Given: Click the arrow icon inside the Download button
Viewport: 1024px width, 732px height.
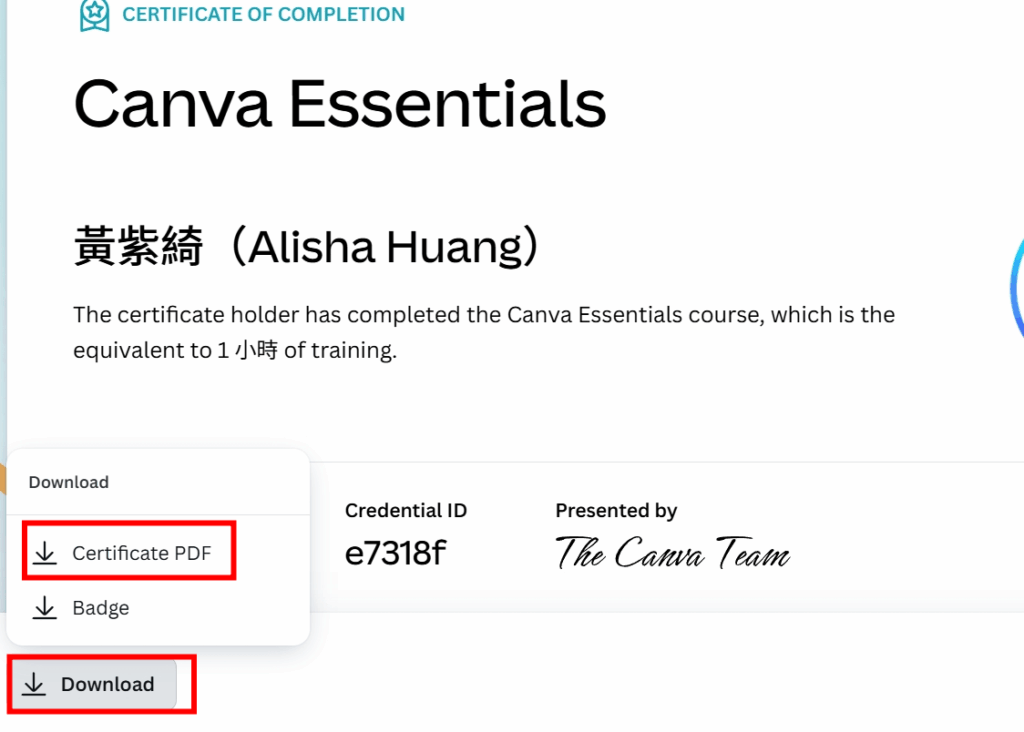Looking at the screenshot, I should click(x=35, y=684).
